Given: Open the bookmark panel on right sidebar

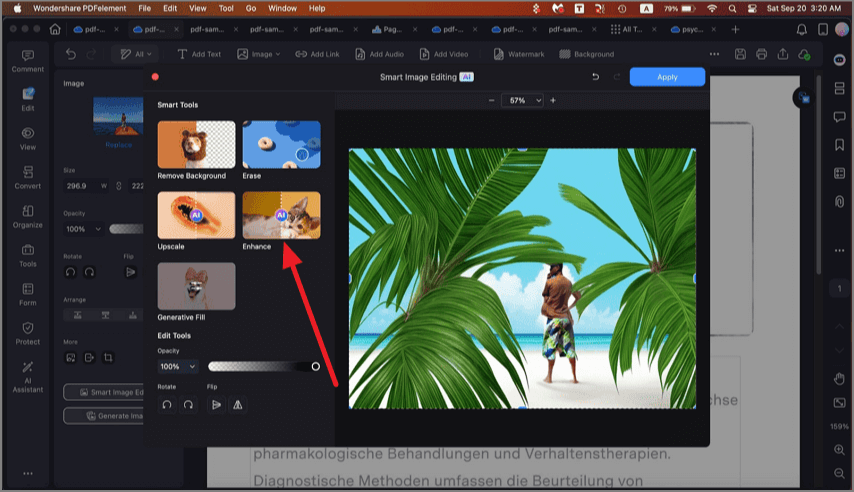Looking at the screenshot, I should click(839, 145).
